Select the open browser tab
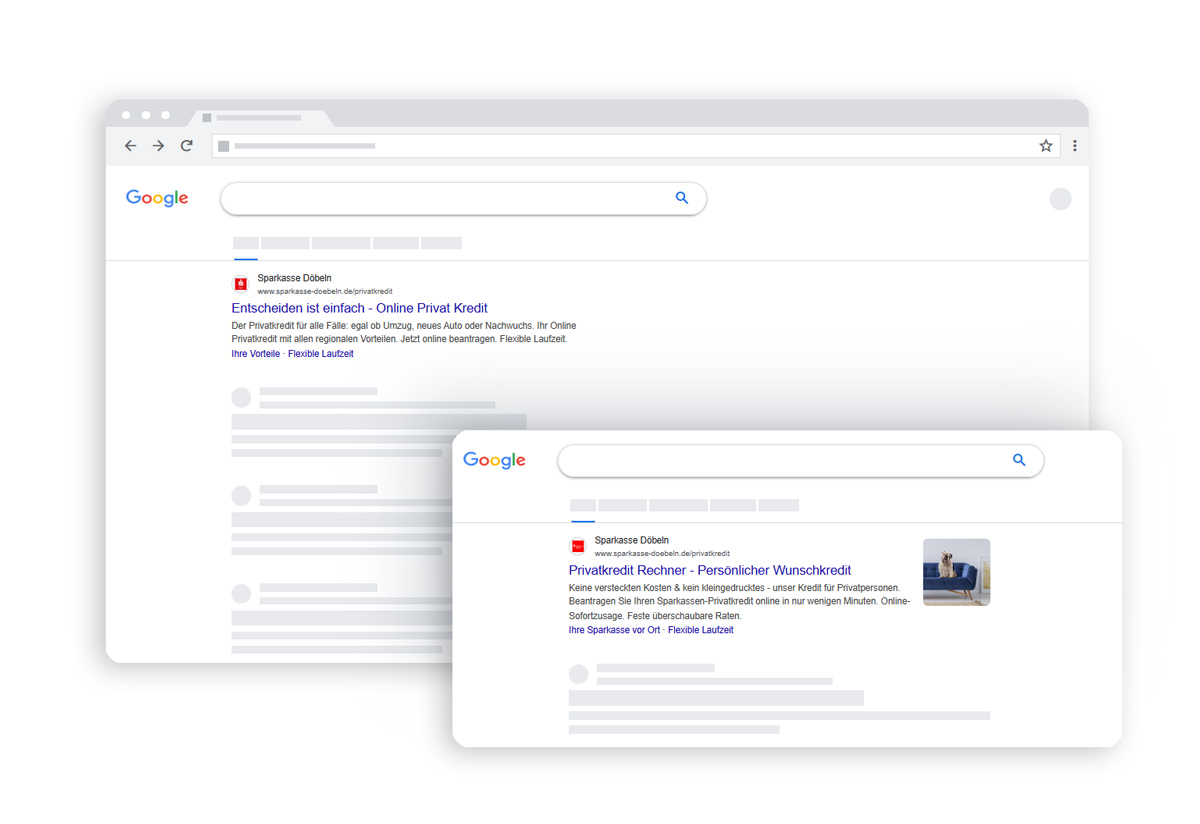The width and height of the screenshot is (1200, 824). 260,118
